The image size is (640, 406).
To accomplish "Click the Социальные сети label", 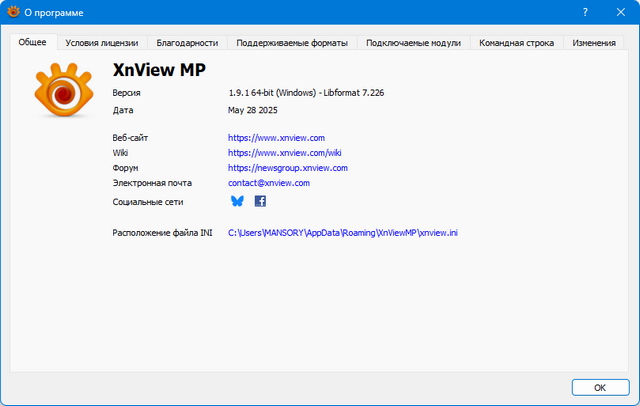I will pos(148,202).
